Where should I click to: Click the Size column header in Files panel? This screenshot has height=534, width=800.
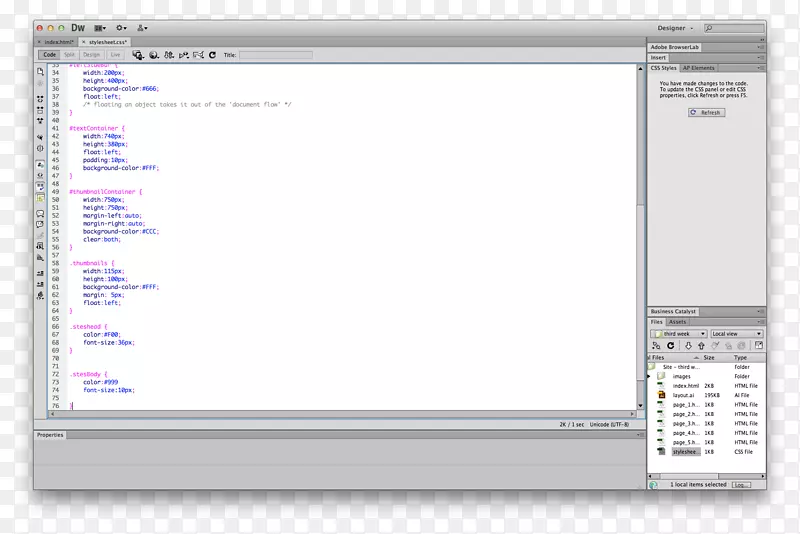pyautogui.click(x=709, y=358)
